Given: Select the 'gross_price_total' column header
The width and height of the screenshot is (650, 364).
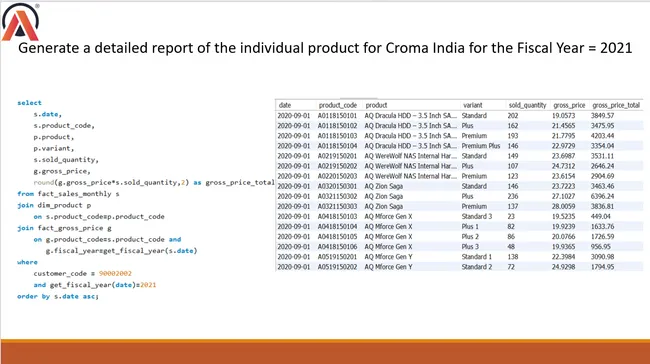Looking at the screenshot, I should pyautogui.click(x=616, y=105).
